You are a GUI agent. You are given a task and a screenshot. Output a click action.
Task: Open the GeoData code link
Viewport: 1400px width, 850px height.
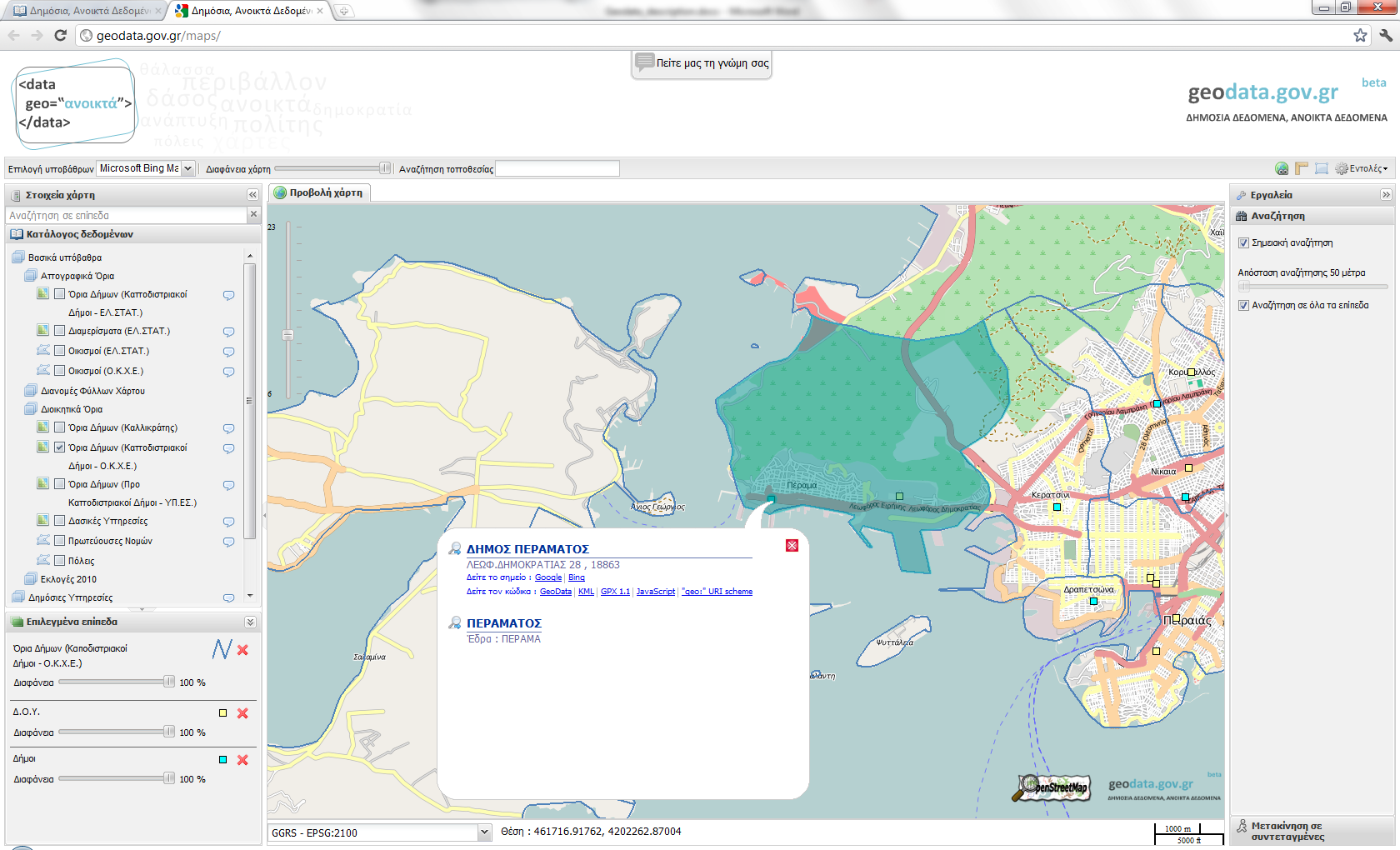pos(556,592)
